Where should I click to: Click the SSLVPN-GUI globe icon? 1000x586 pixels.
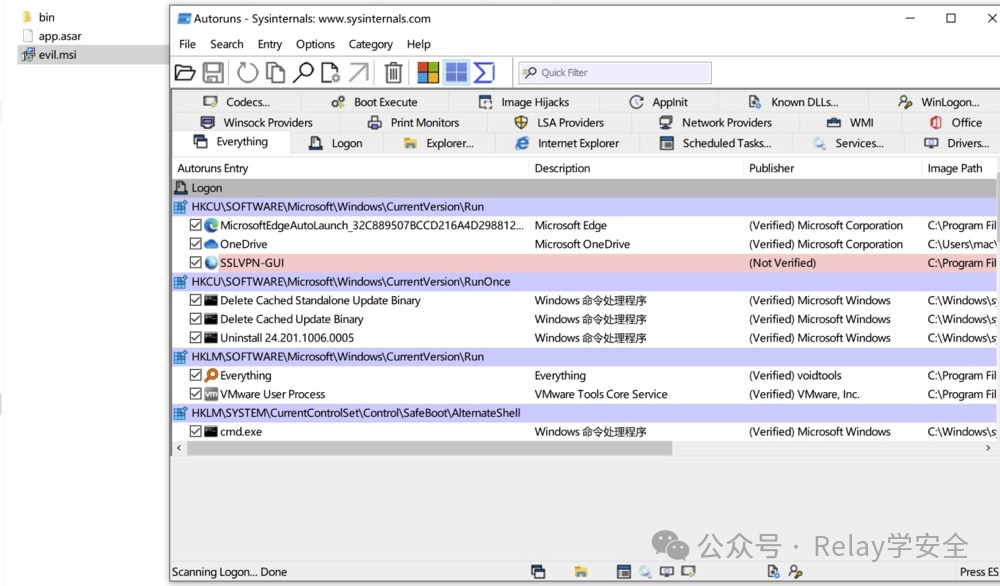[211, 263]
